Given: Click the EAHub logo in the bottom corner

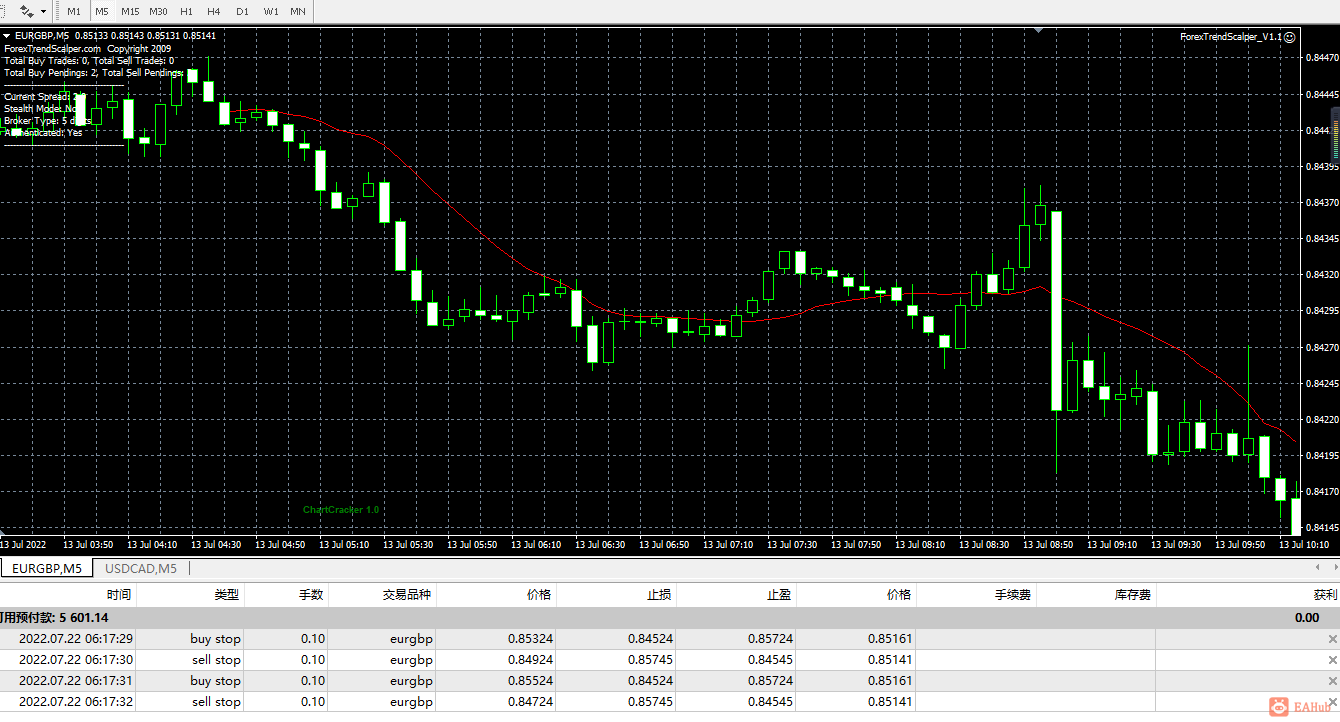Looking at the screenshot, I should click(x=1301, y=707).
